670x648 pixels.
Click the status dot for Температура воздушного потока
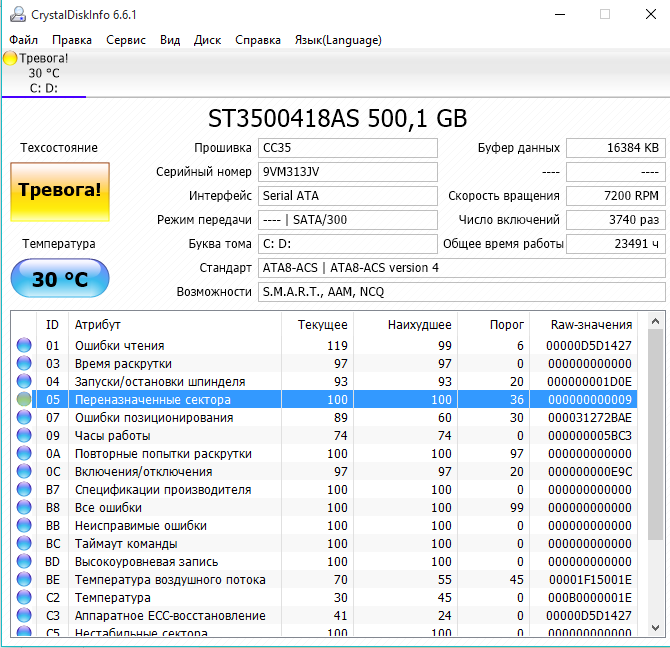click(x=24, y=579)
